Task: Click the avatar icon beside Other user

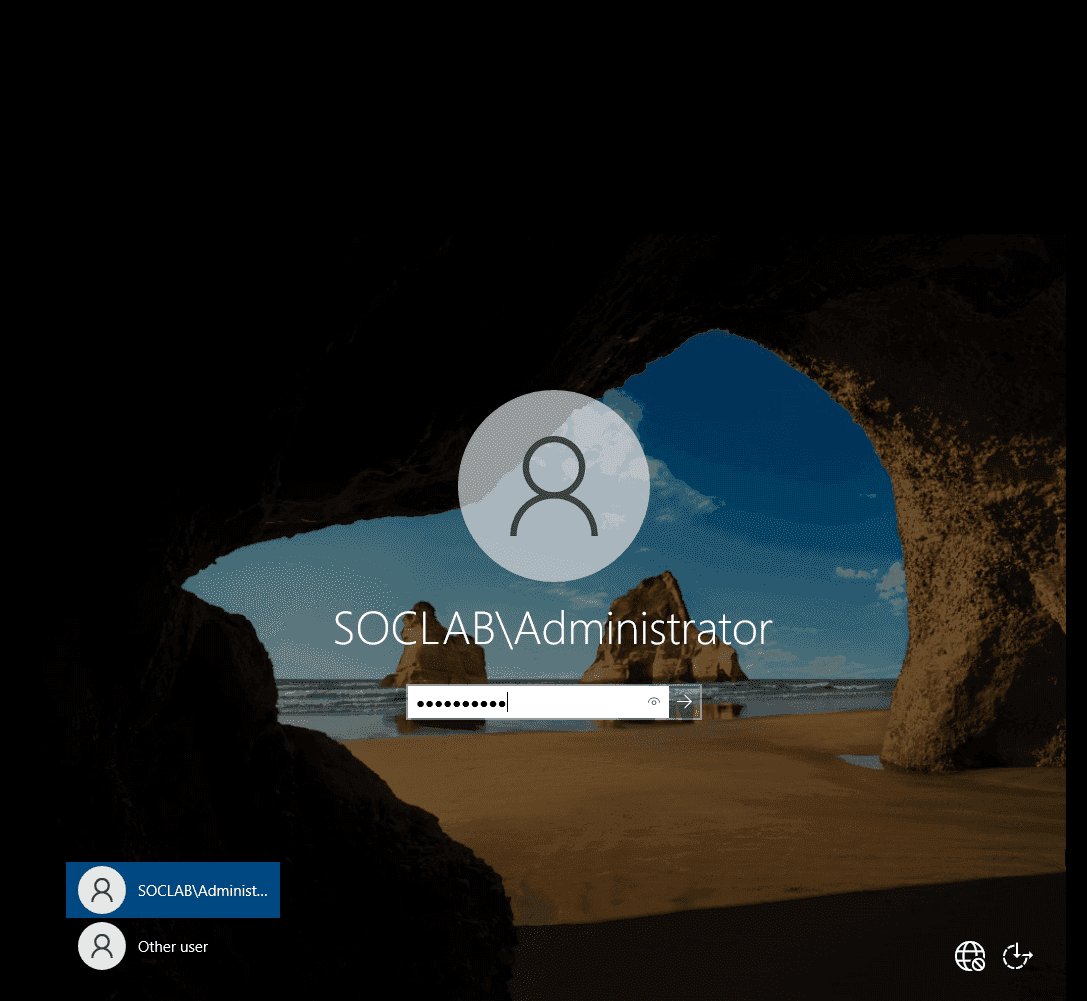Action: tap(102, 946)
